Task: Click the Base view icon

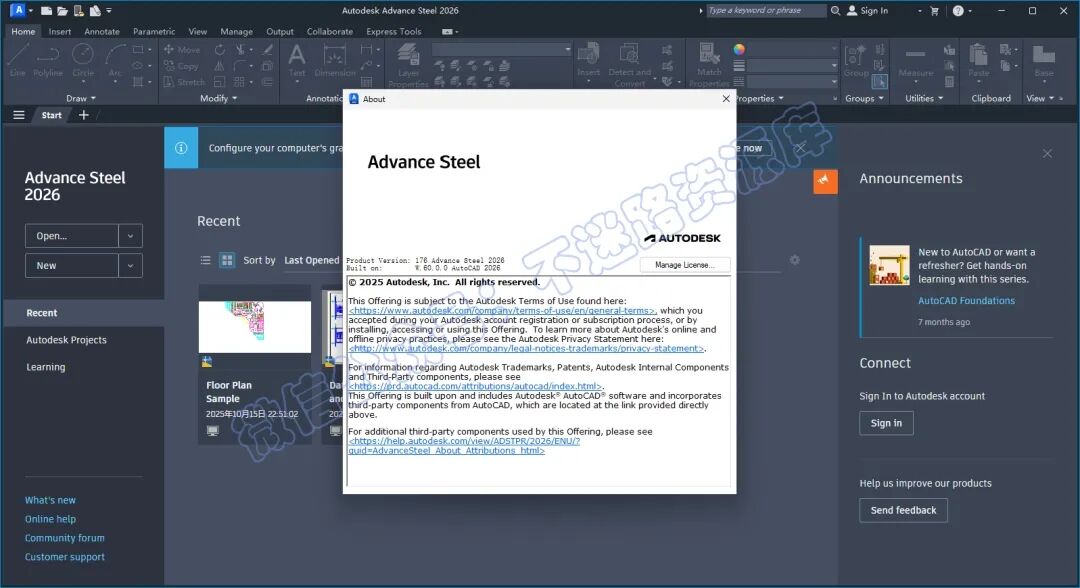Action: pyautogui.click(x=1043, y=60)
